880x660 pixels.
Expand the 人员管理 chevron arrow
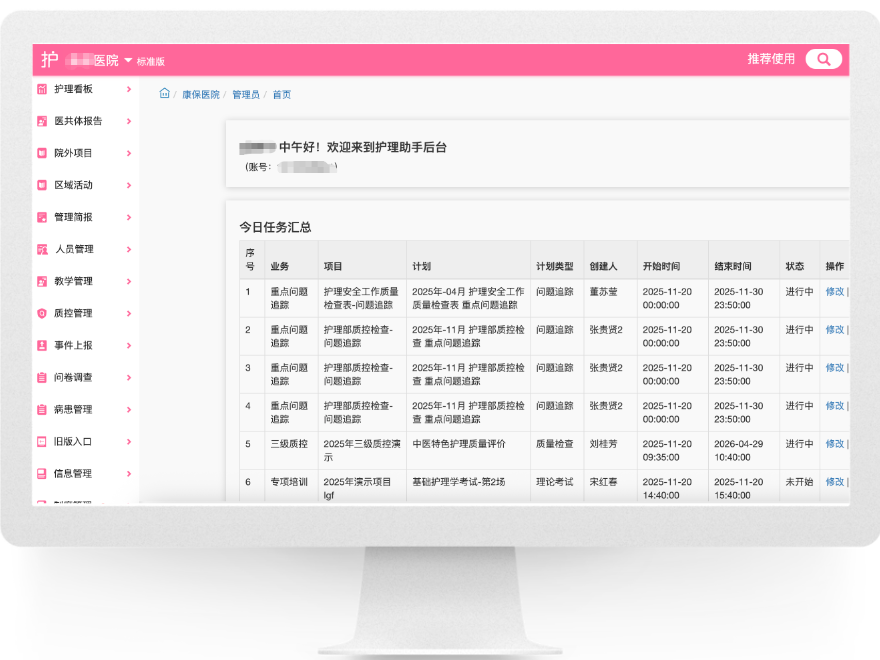click(x=129, y=249)
